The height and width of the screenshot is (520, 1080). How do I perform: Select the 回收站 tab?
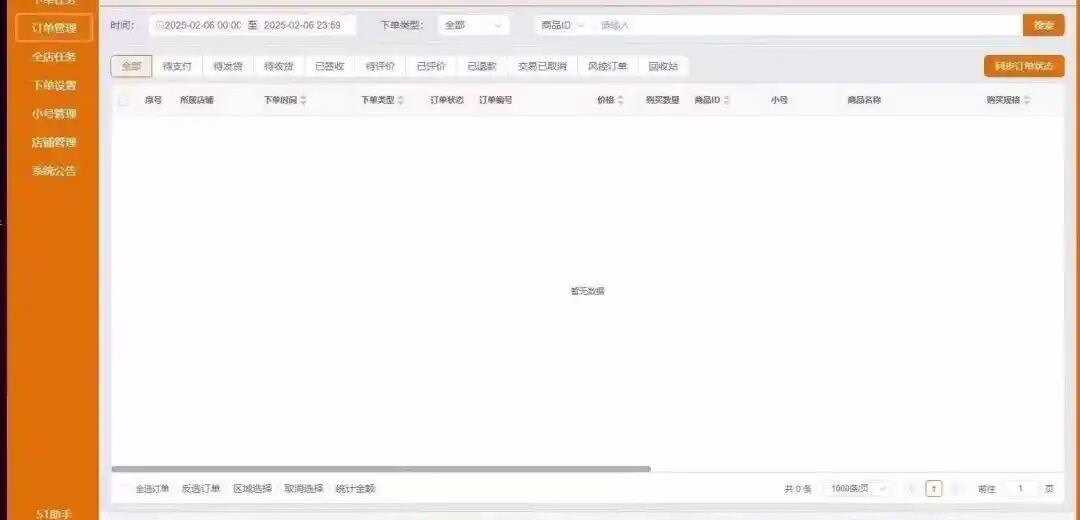pyautogui.click(x=663, y=66)
